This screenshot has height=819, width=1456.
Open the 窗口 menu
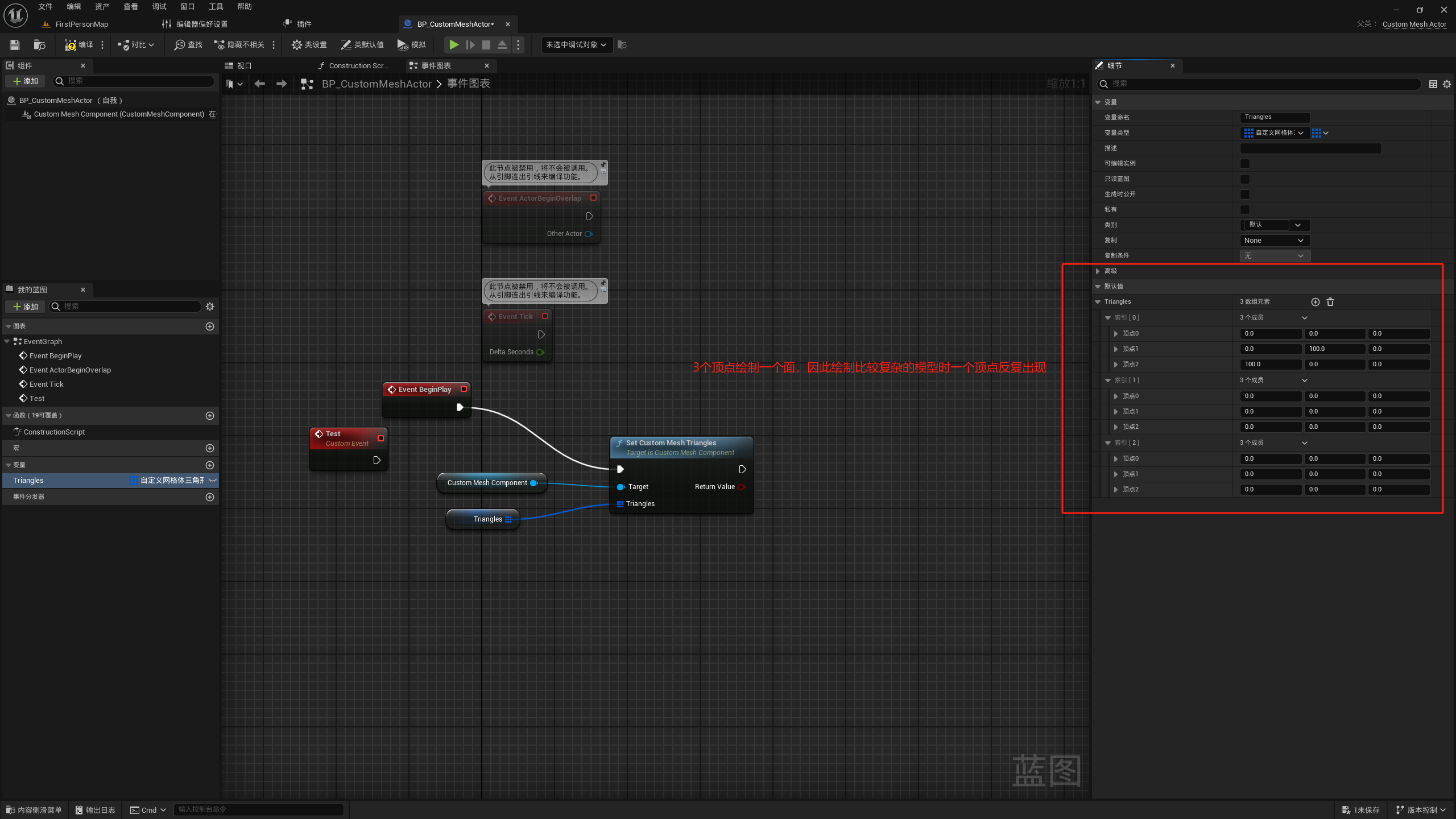(187, 7)
